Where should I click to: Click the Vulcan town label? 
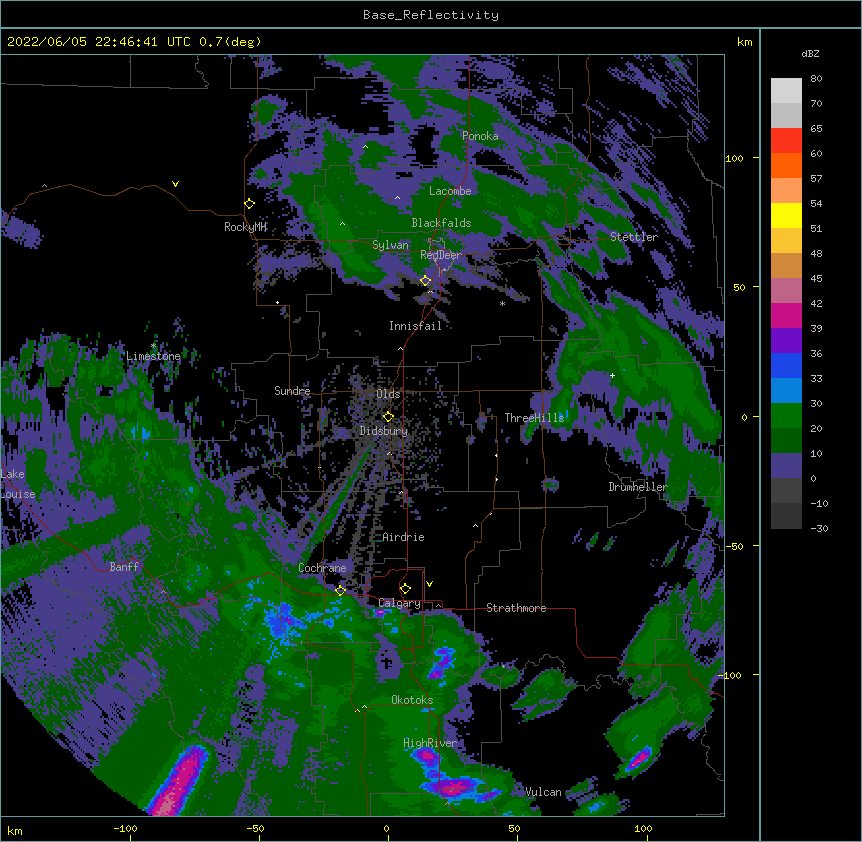click(543, 793)
